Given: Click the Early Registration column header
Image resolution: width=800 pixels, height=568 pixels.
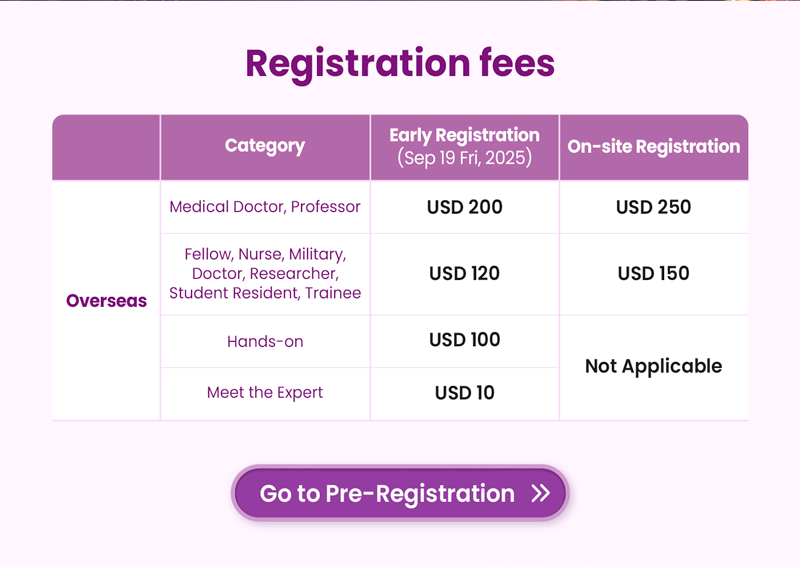Looking at the screenshot, I should click(465, 147).
